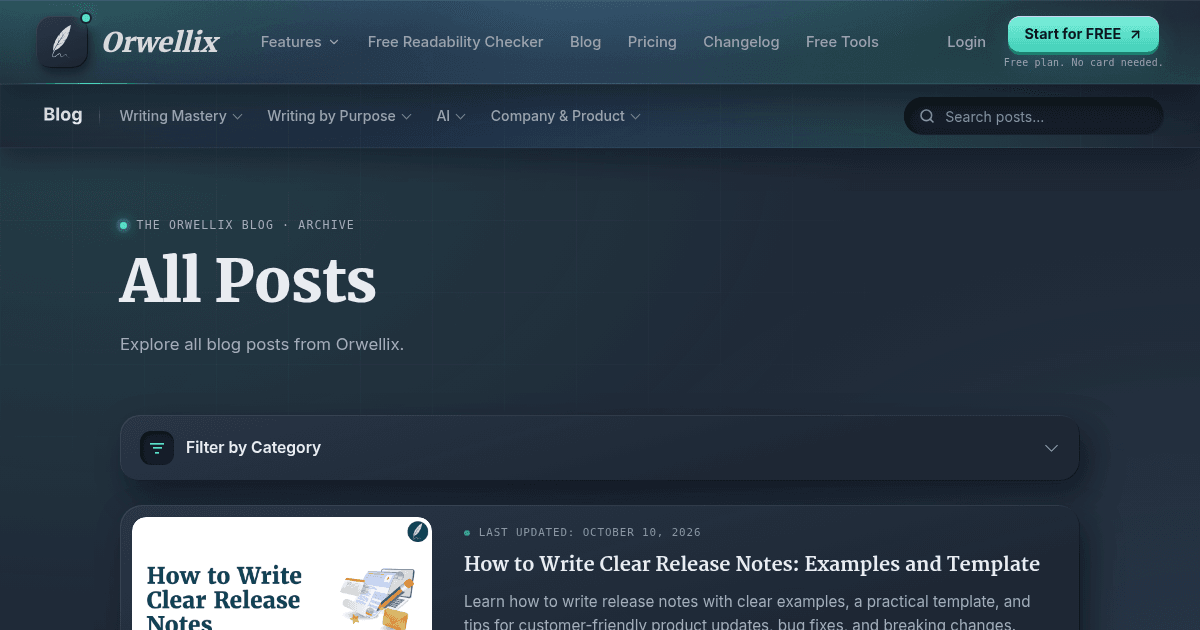The height and width of the screenshot is (630, 1200).
Task: Click 'The Orwellix Blog · Archive' label
Action: pos(245,225)
